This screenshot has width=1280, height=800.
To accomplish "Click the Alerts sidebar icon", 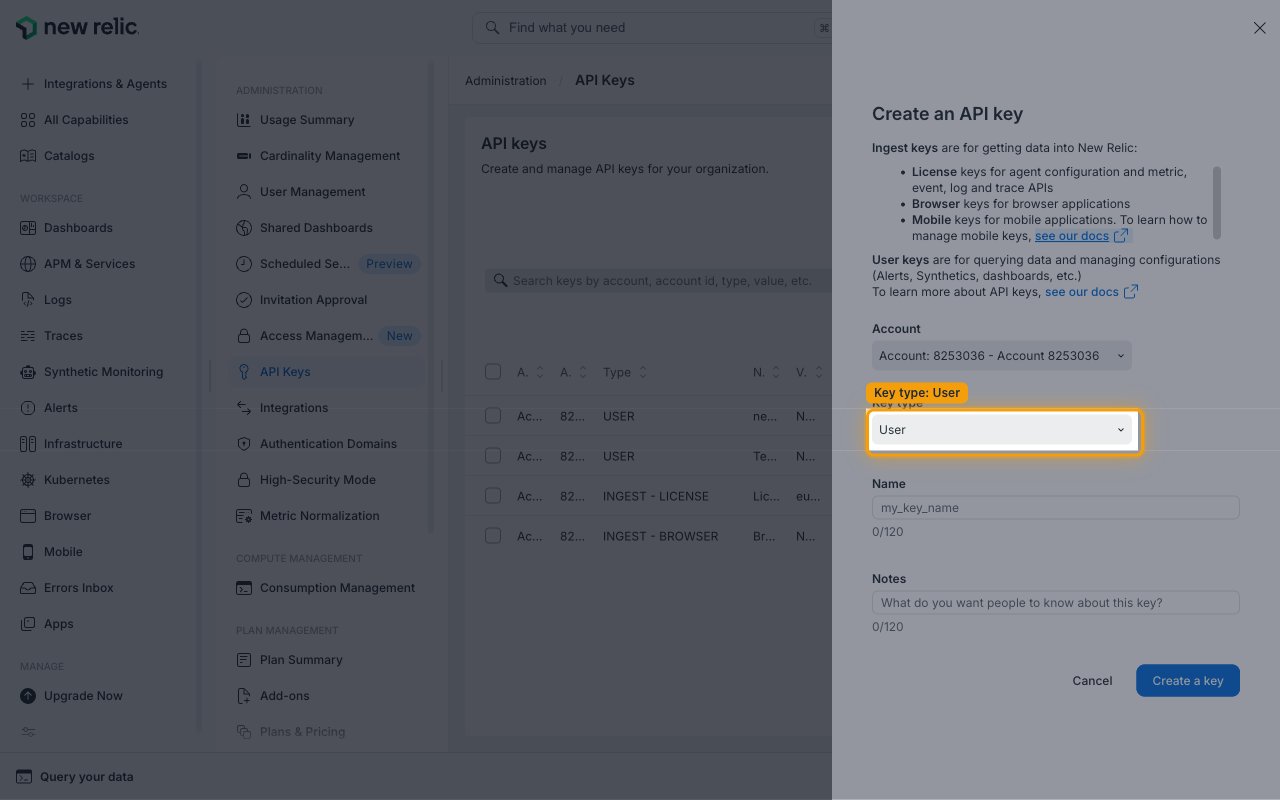I will coord(28,408).
